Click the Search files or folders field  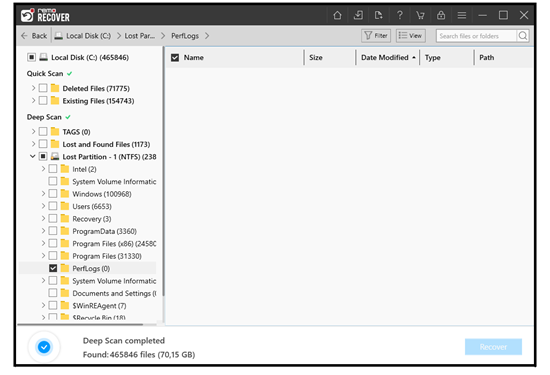click(476, 36)
